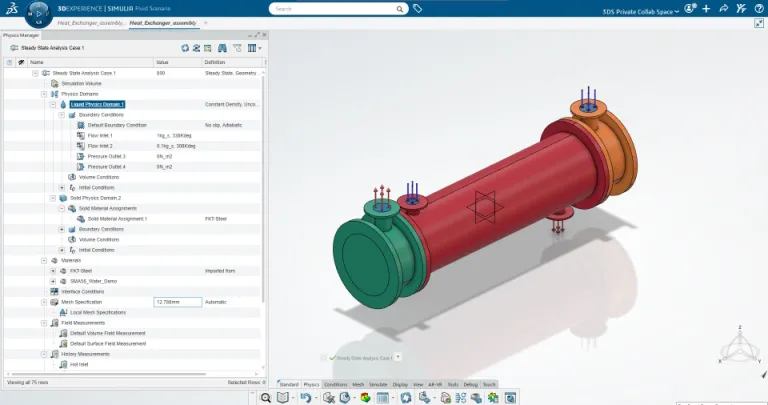Click the view orientation triad in the viewport
The height and width of the screenshot is (405, 768).
click(x=740, y=345)
